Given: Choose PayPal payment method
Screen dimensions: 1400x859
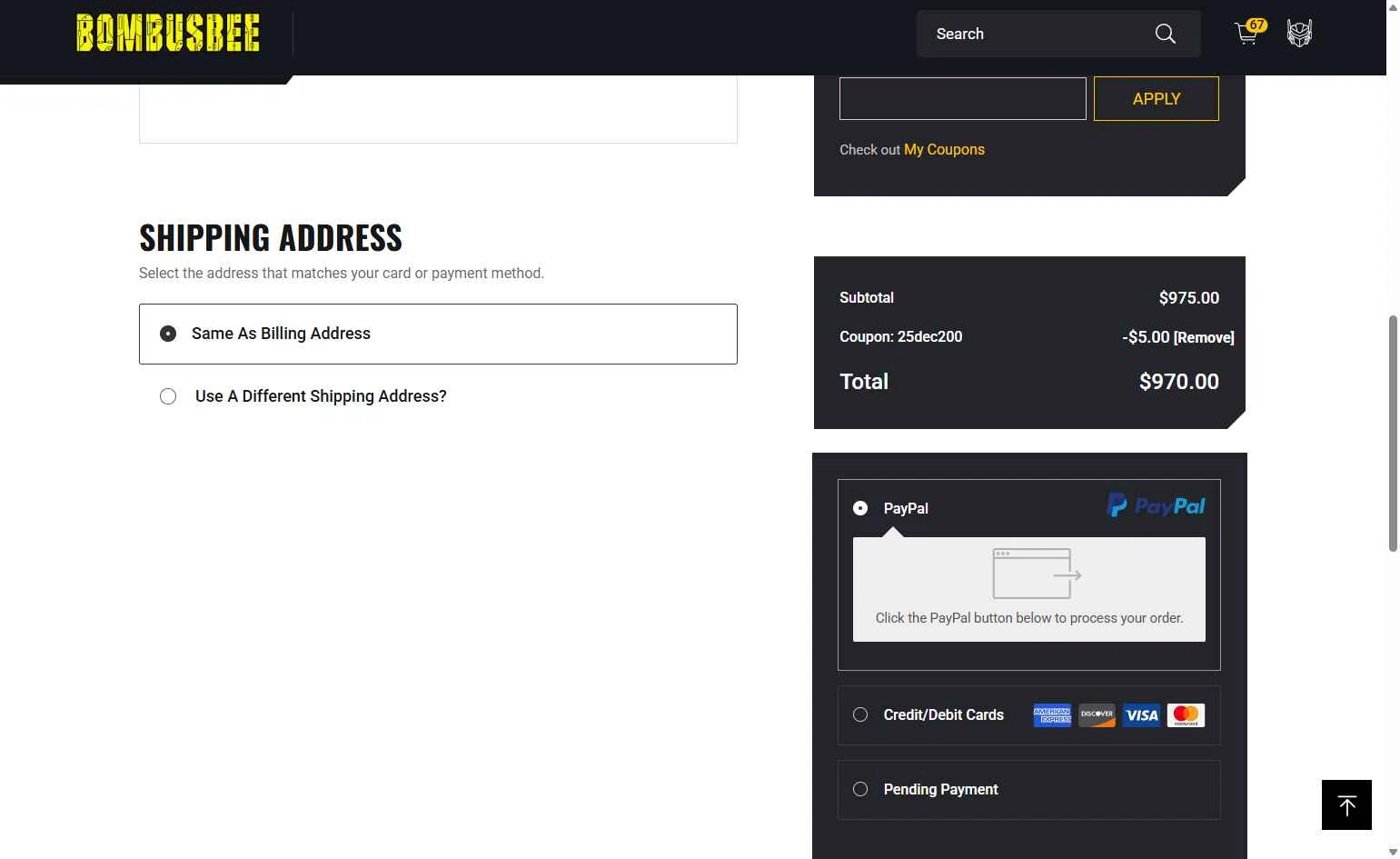Looking at the screenshot, I should (860, 508).
